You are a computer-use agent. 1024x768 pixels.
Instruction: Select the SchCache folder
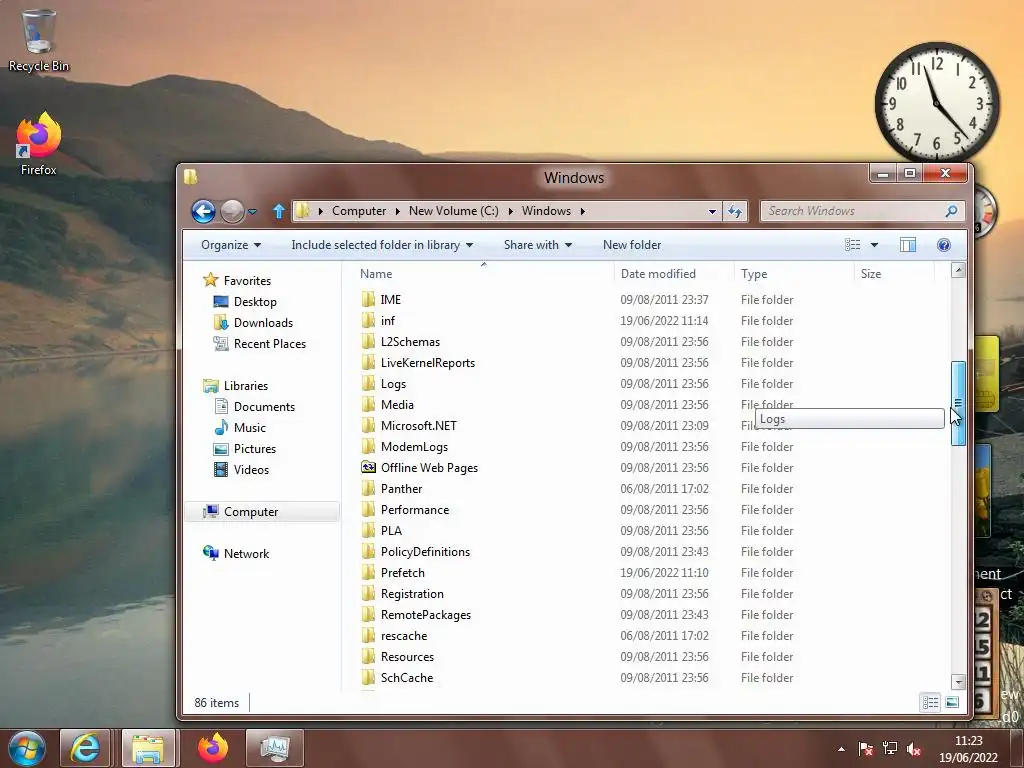tap(406, 678)
